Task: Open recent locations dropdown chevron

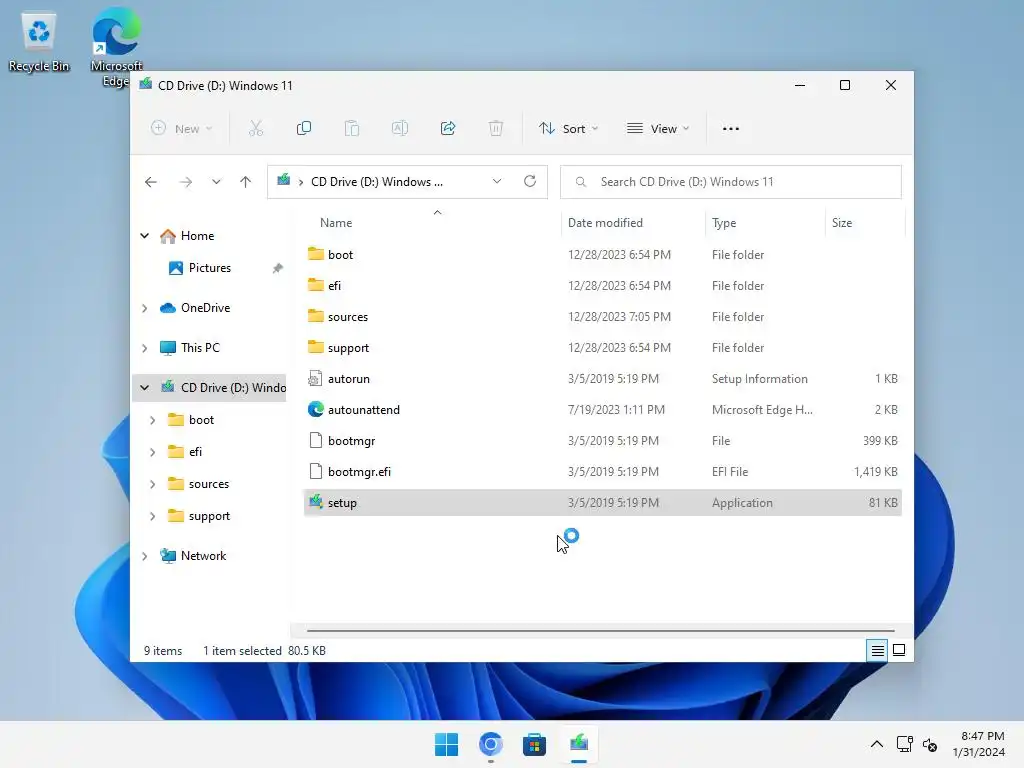Action: (x=216, y=182)
